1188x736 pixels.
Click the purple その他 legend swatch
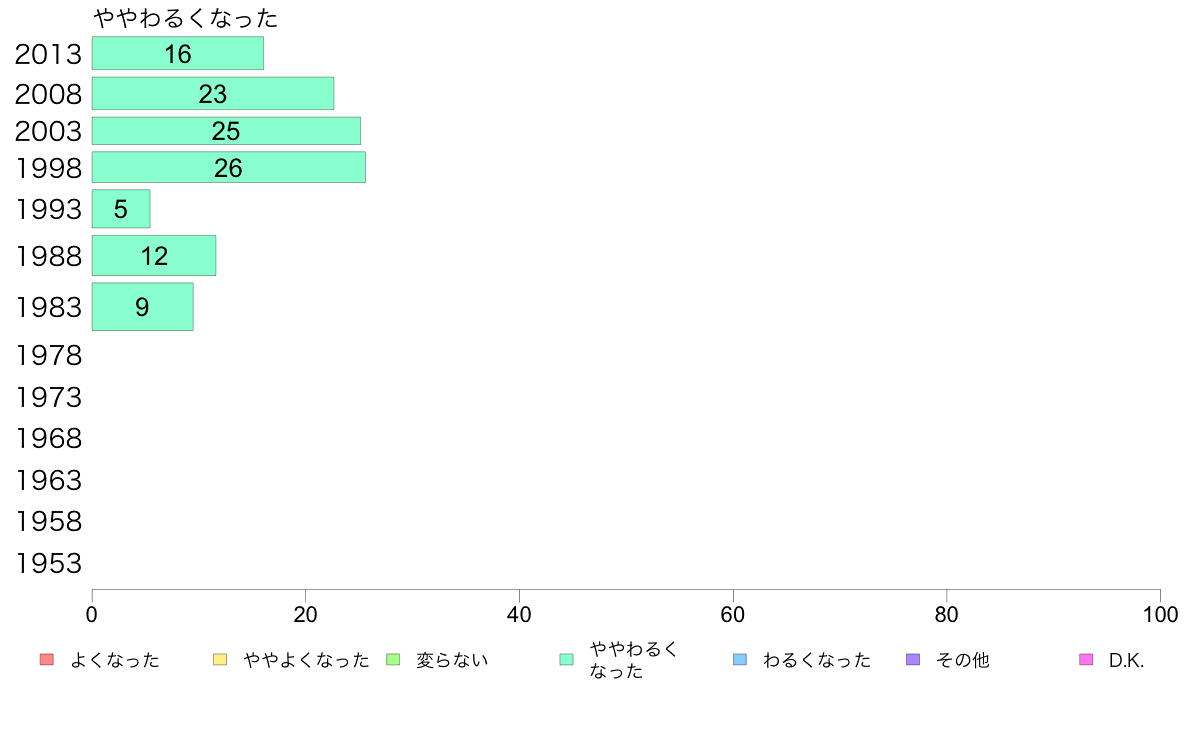913,659
